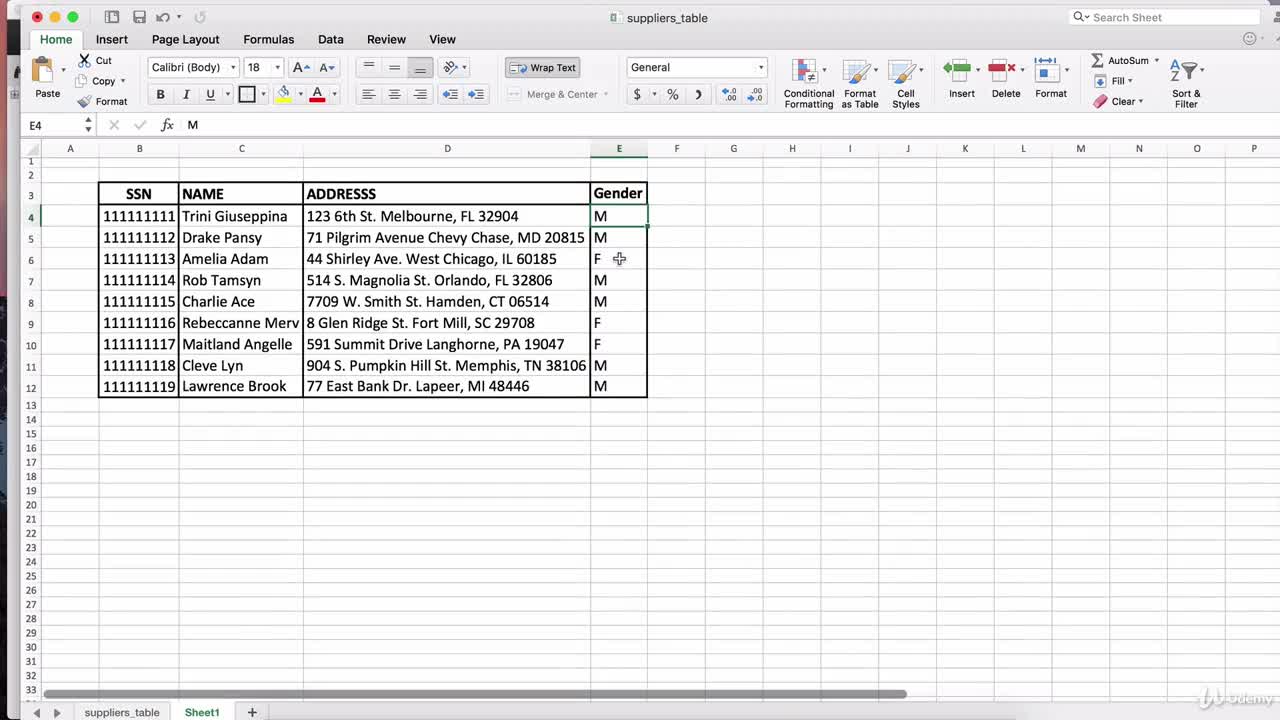Open the font size dropdown
1280x720 pixels.
click(x=277, y=67)
